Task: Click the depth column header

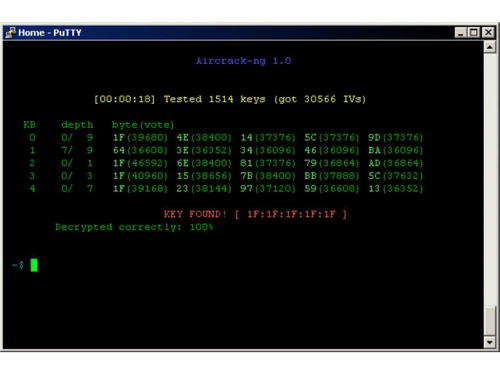Action: coord(77,125)
